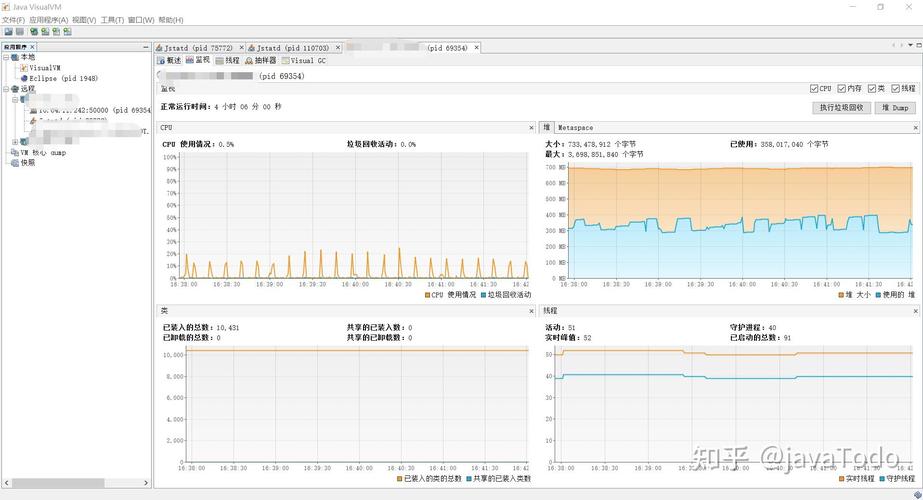Click the last green toolbar icon in the row
This screenshot has width=923, height=500.
click(x=68, y=31)
